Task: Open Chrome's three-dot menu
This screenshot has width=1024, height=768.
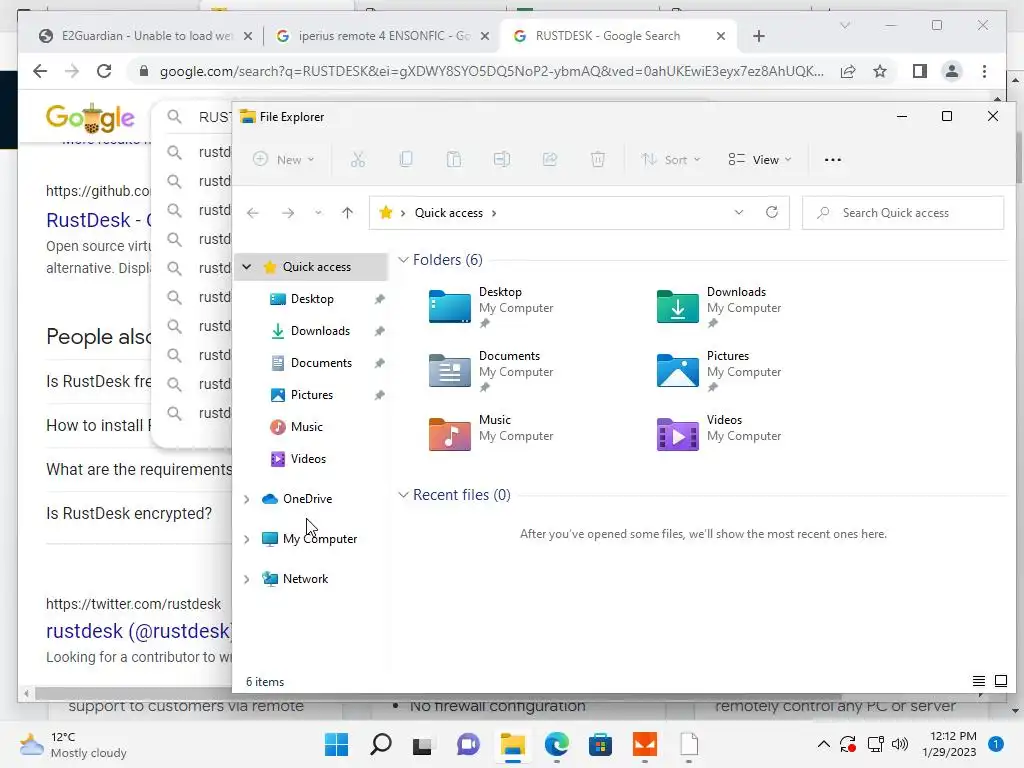Action: [x=984, y=71]
